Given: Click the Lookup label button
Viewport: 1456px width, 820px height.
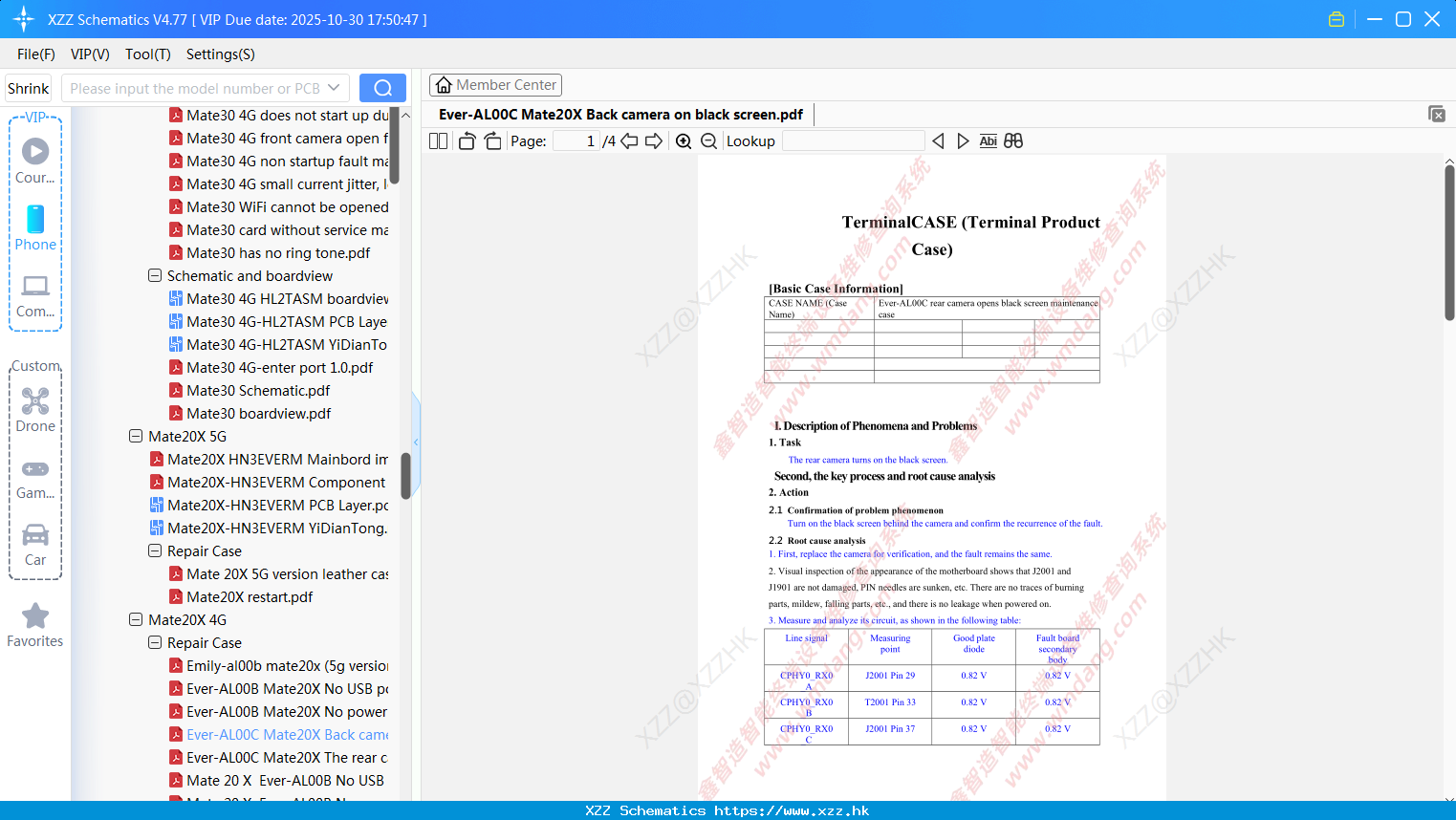Looking at the screenshot, I should point(750,140).
